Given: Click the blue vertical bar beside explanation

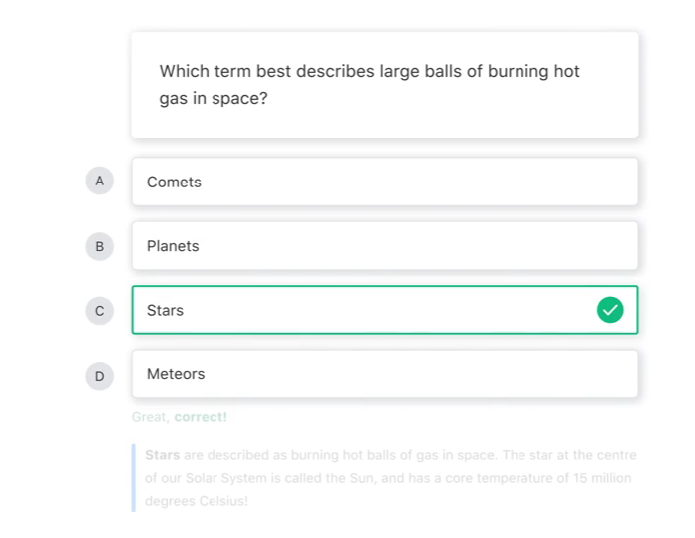Looking at the screenshot, I should (134, 478).
